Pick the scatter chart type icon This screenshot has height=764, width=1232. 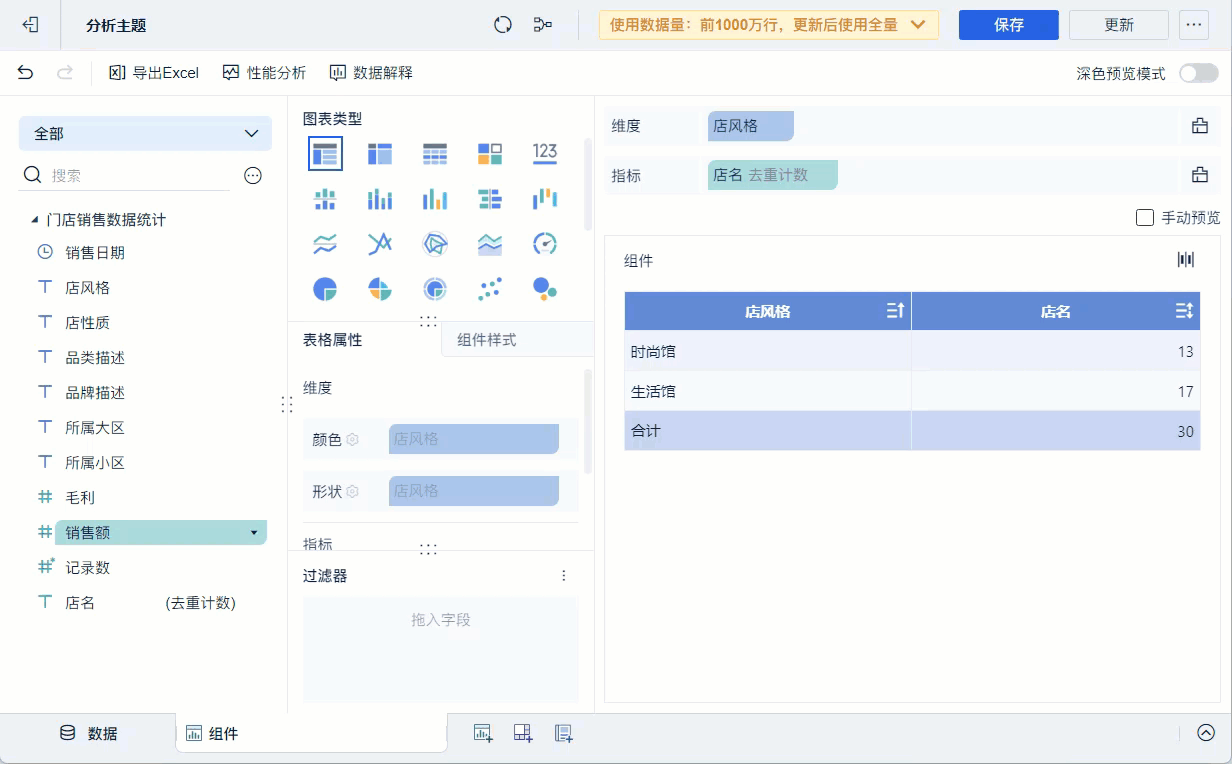pos(490,288)
